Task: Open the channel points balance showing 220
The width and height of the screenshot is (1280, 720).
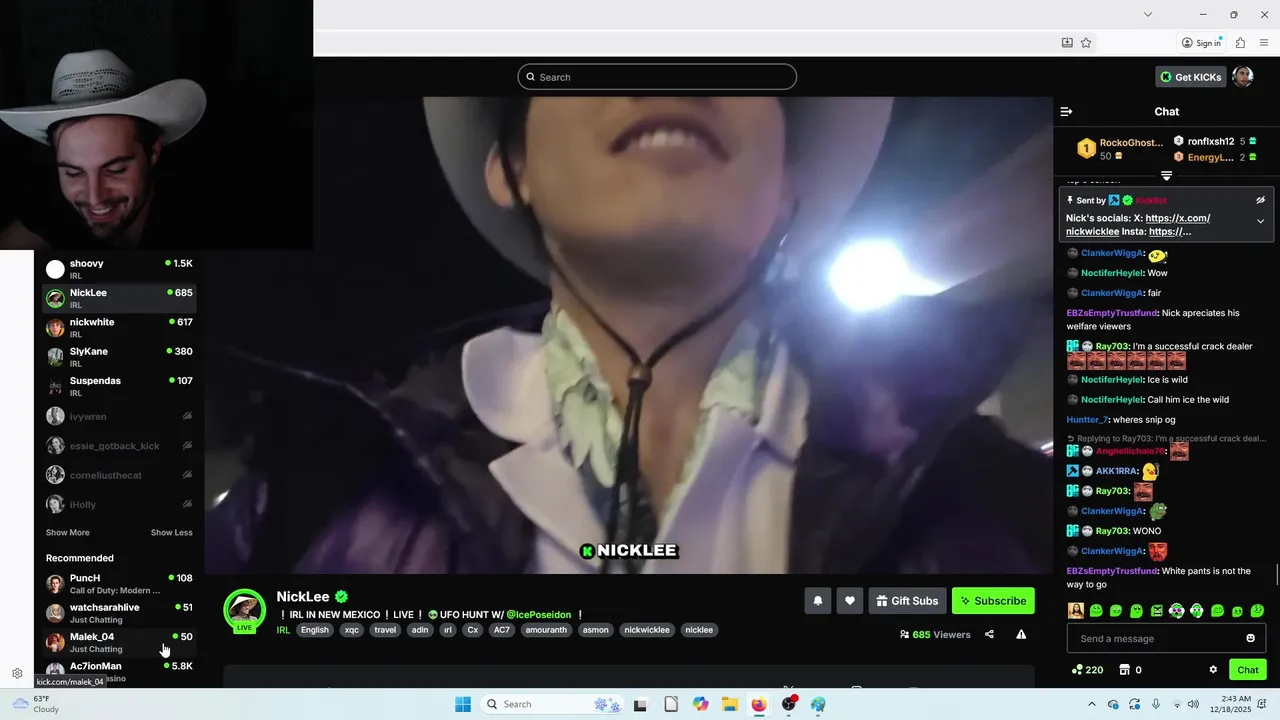Action: pos(1087,670)
